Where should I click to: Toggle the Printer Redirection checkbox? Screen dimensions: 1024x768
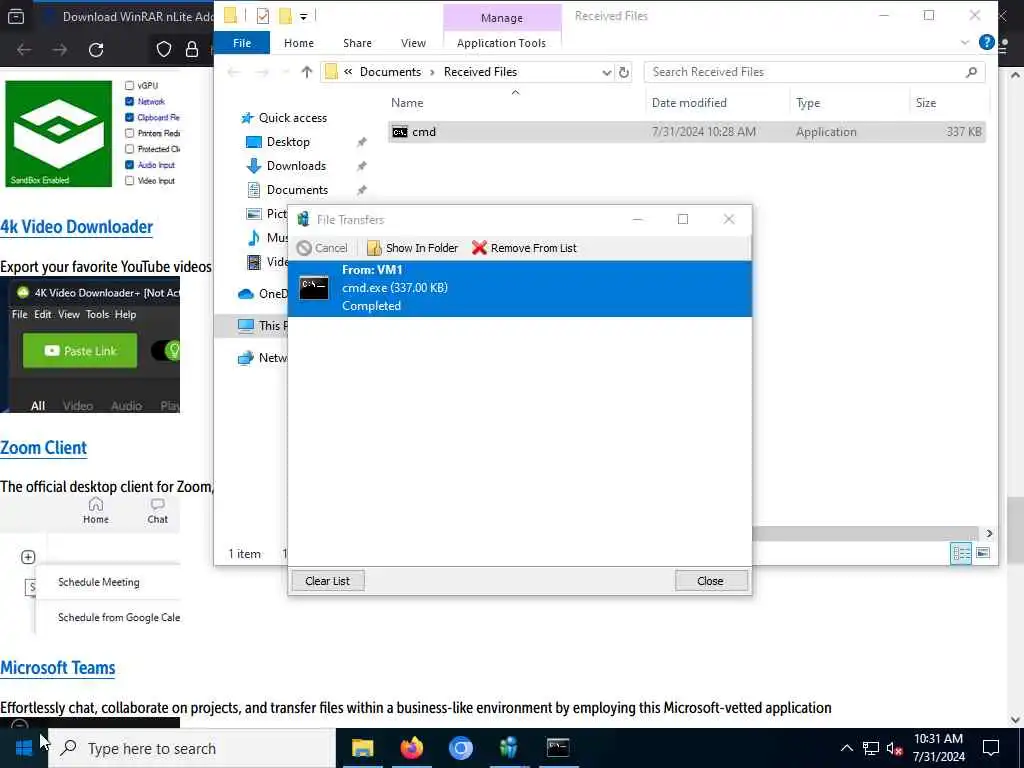129,133
